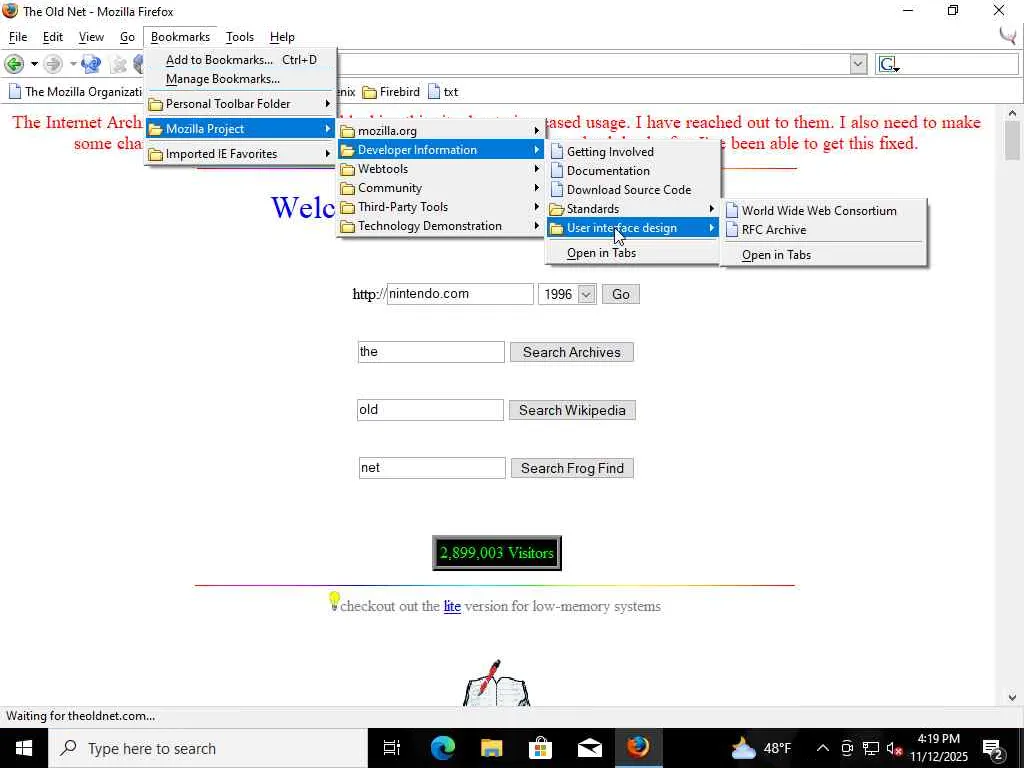Open the URL bar history dropdown
This screenshot has width=1024, height=768.
point(858,64)
